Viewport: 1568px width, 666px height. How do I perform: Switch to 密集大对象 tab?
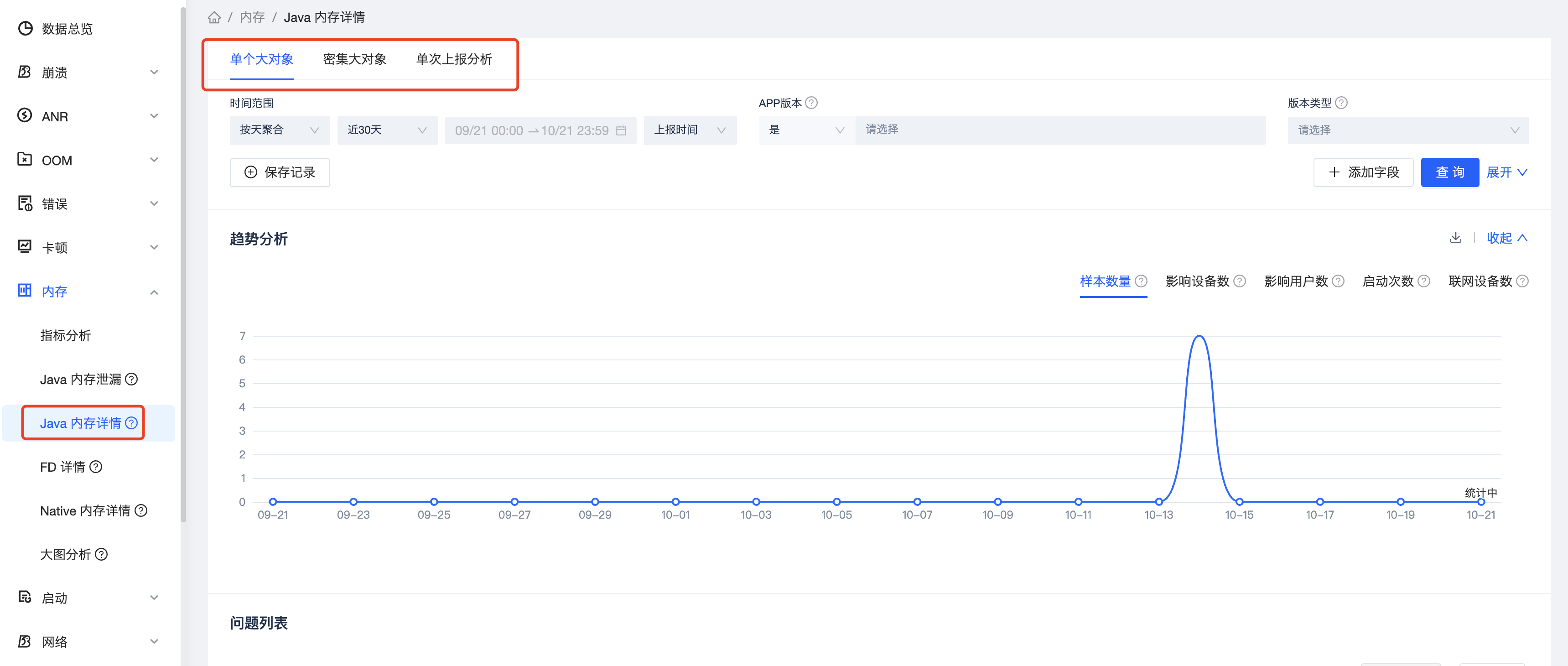coord(354,59)
